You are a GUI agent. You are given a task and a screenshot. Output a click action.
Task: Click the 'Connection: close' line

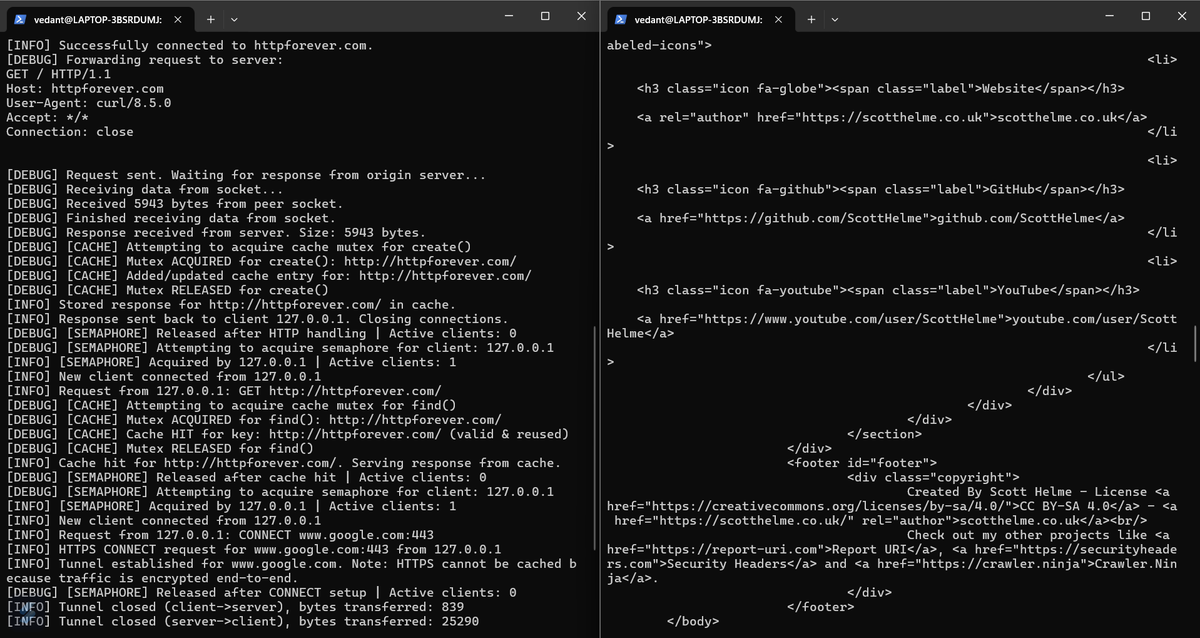click(70, 132)
